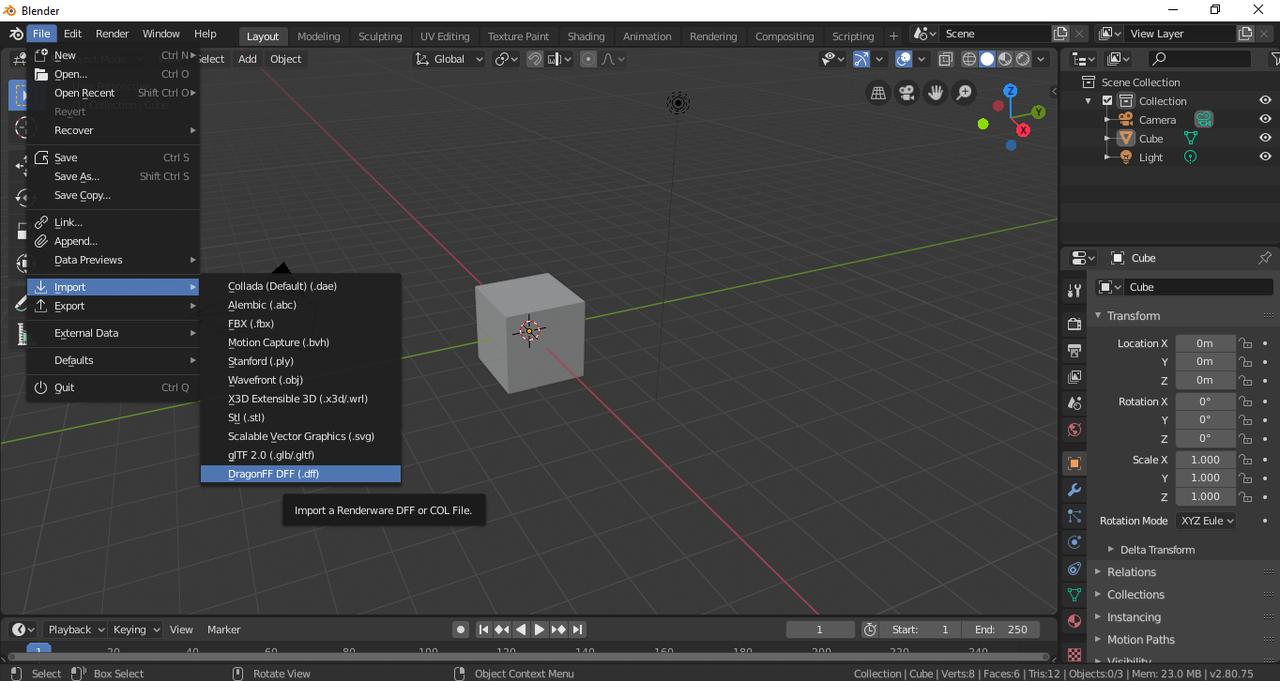Image resolution: width=1280 pixels, height=681 pixels.
Task: Jump to the timeline end frame
Action: point(578,630)
